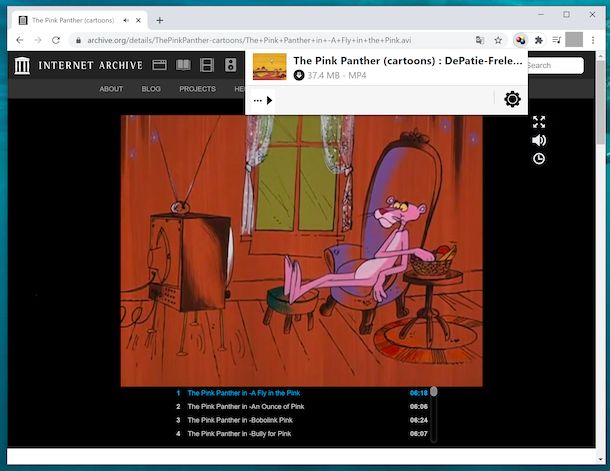The width and height of the screenshot is (610, 471).
Task: Play Bully for Pink track
Action: pos(239,434)
